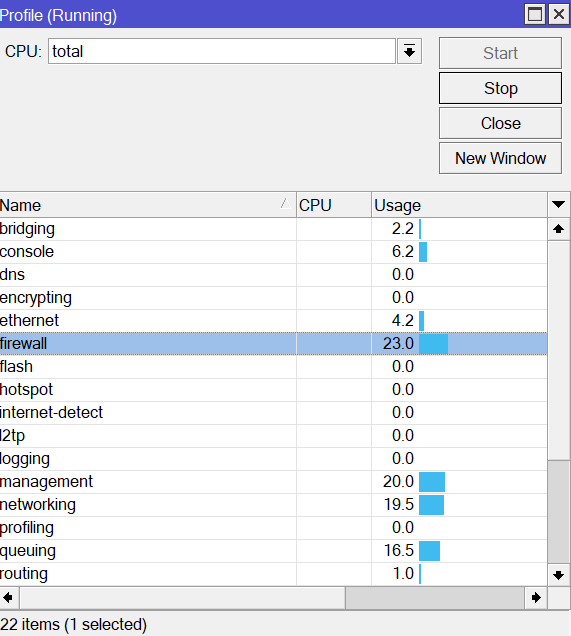Select the networking row
Viewport: 571px width, 636px height.
273,505
